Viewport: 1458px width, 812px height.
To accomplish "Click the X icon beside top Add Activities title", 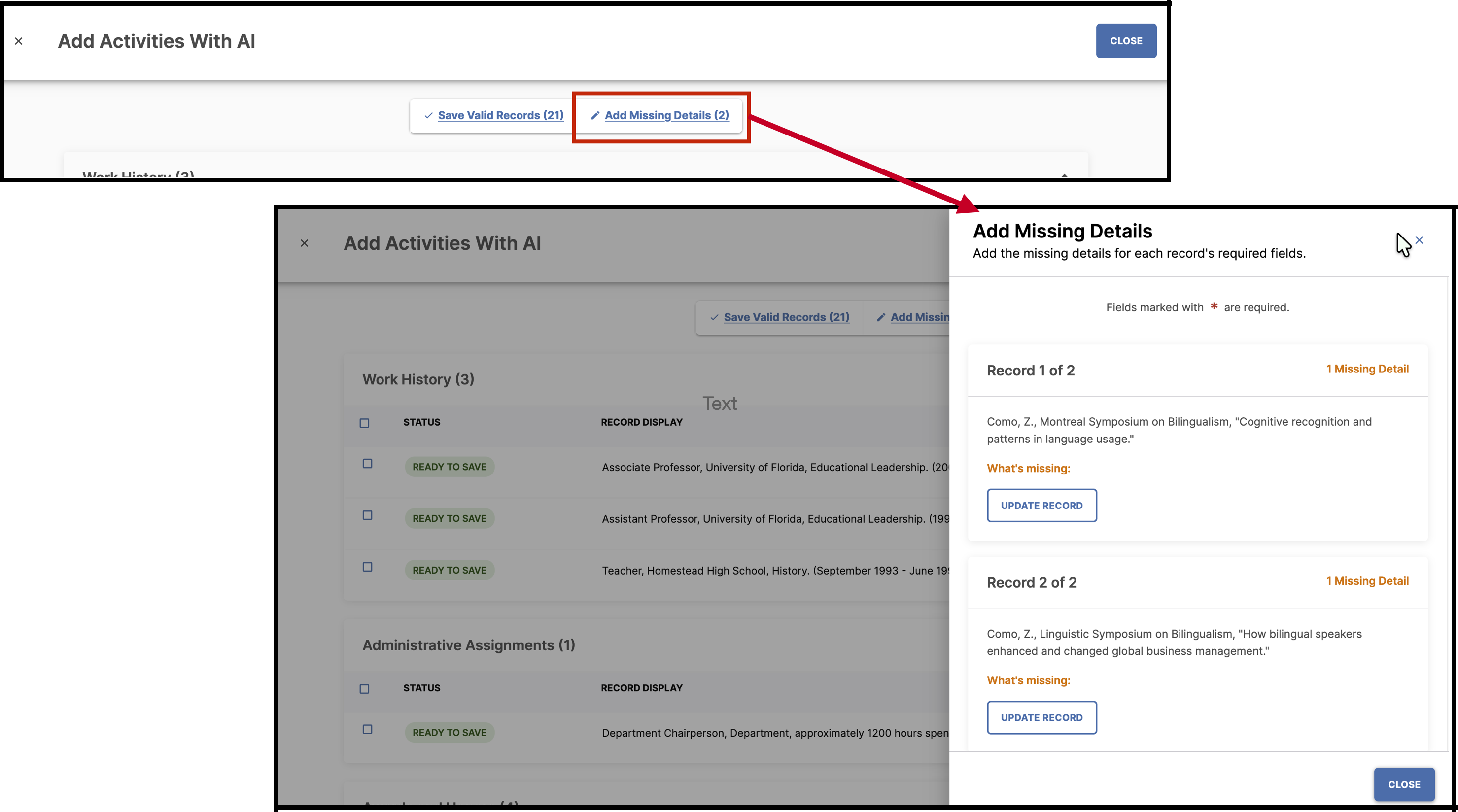I will 19,41.
